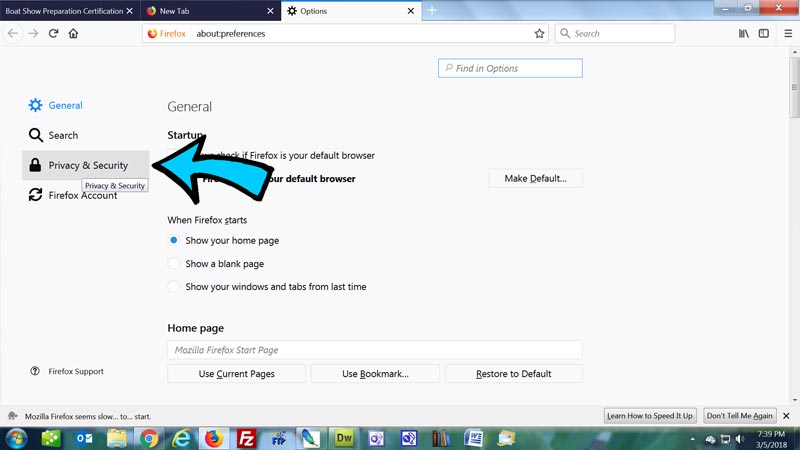Select Show a blank page option

click(173, 264)
